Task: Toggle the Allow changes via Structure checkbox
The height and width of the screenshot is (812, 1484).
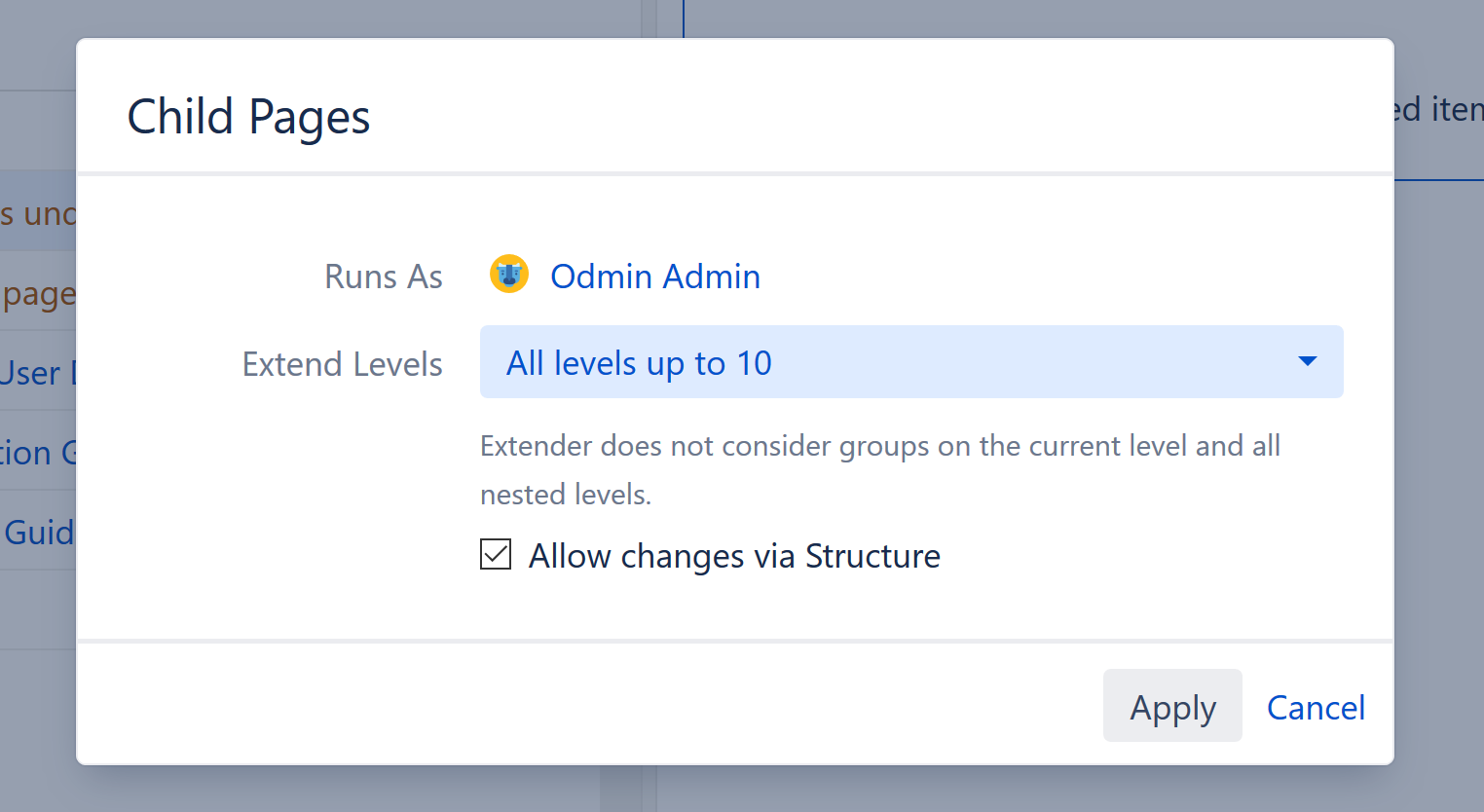Action: pyautogui.click(x=496, y=554)
